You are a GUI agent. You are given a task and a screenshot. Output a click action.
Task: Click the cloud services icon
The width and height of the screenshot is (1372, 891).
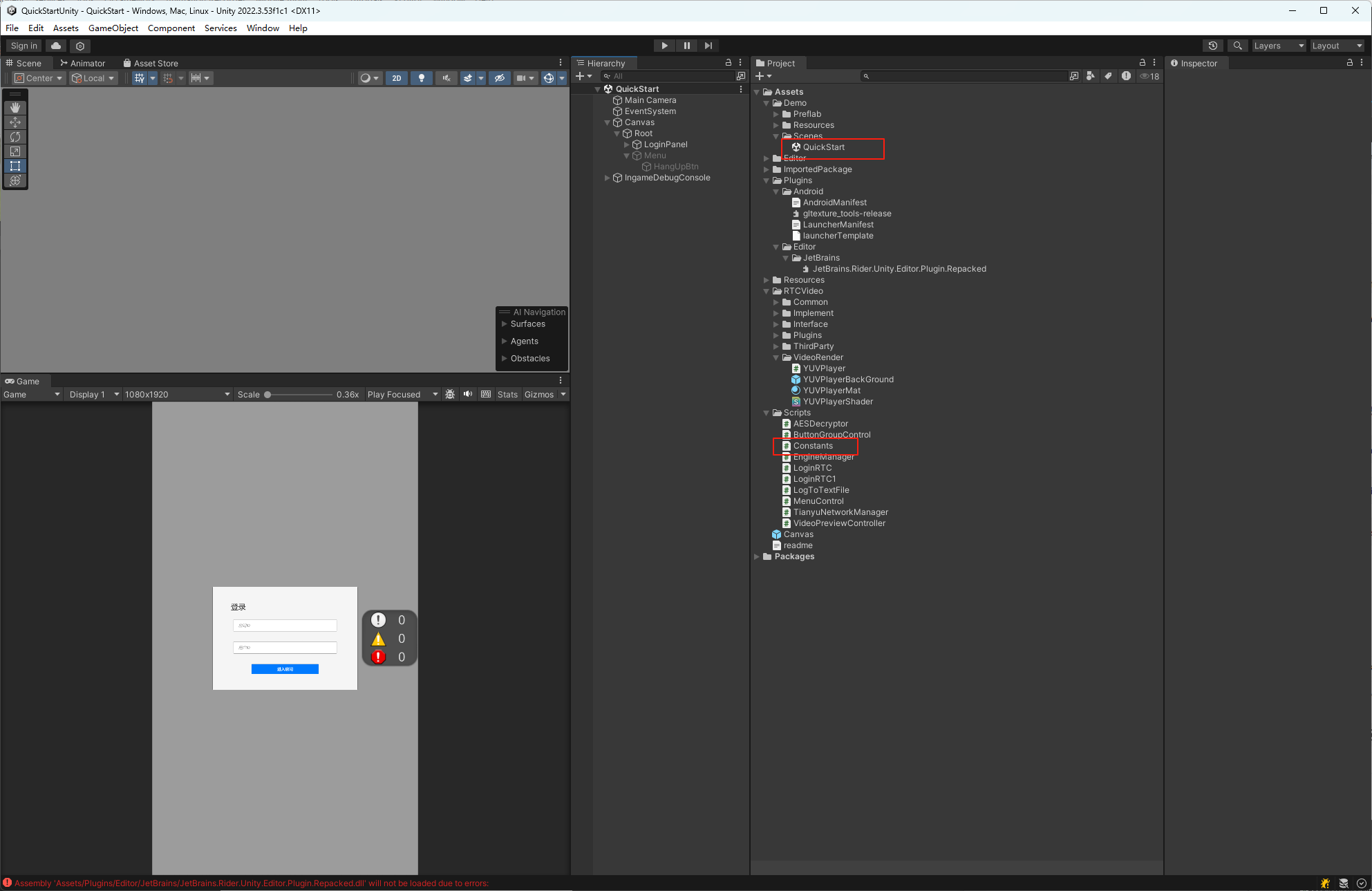tap(56, 46)
